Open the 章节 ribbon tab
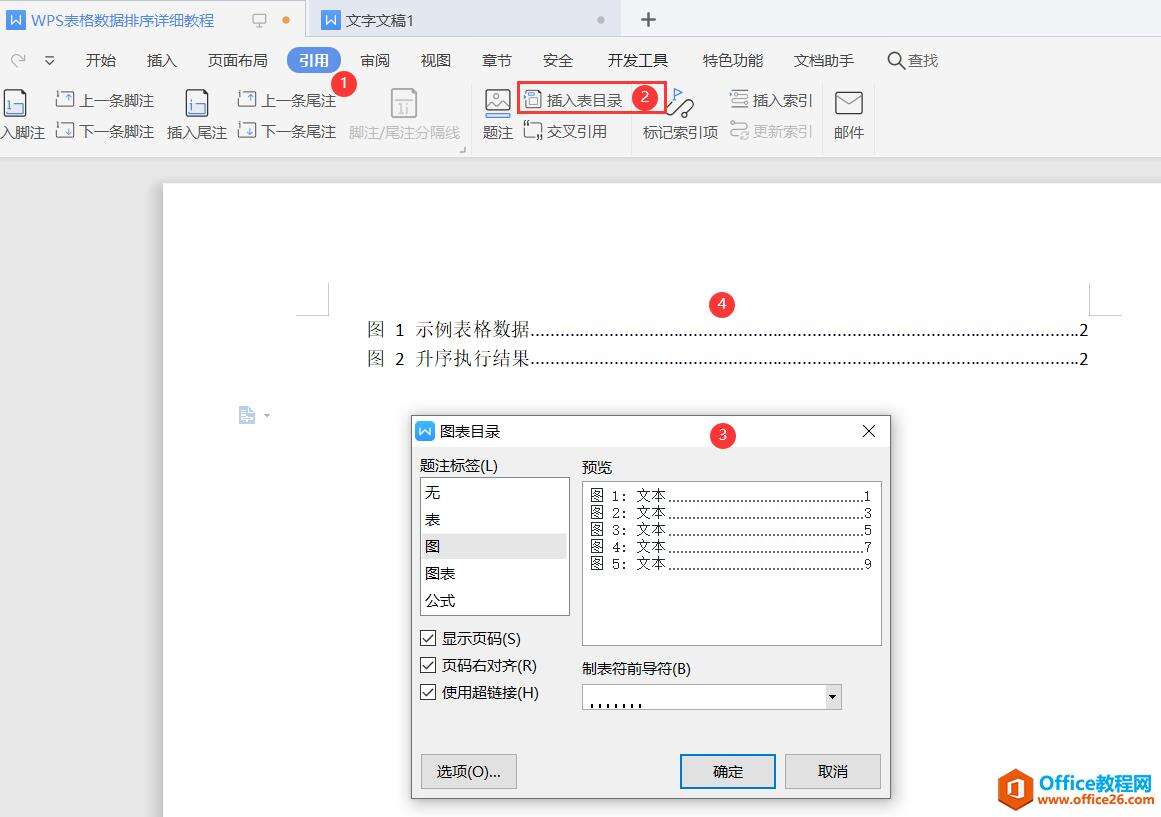 [x=496, y=60]
